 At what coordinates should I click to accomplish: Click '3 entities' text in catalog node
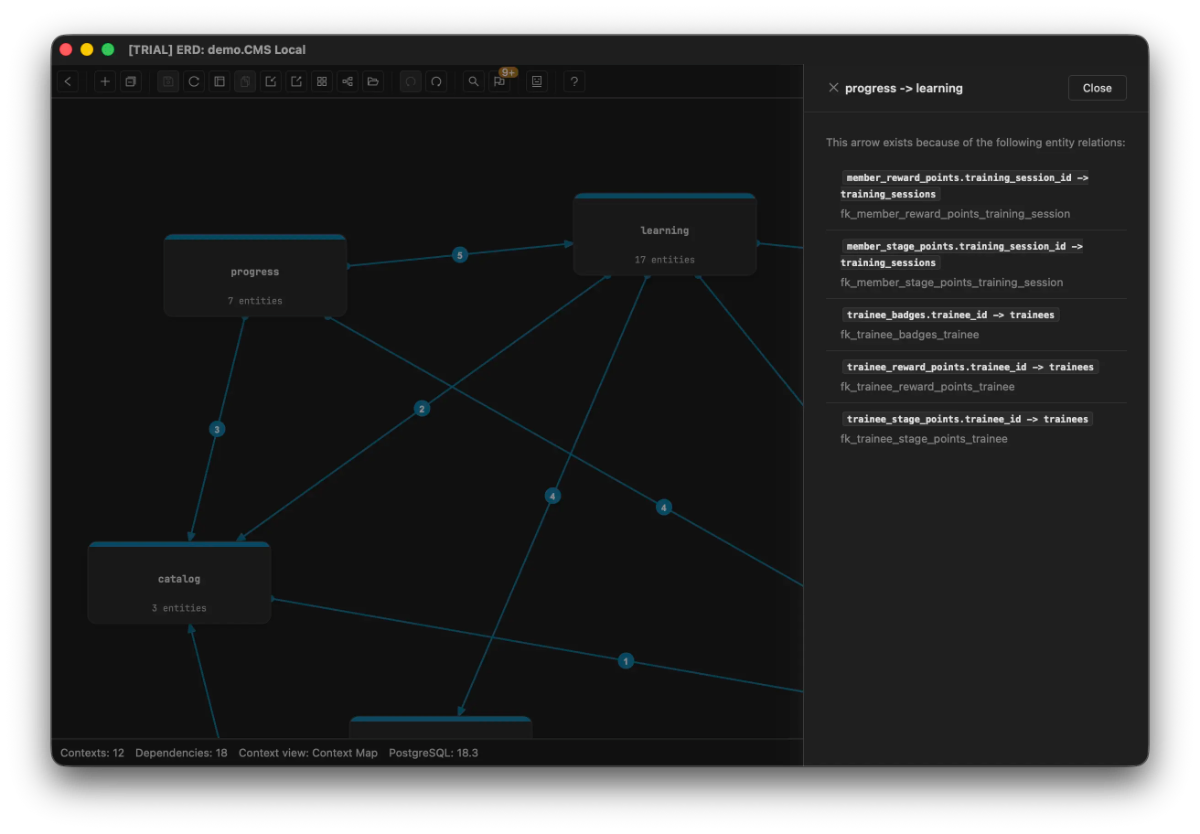[179, 608]
